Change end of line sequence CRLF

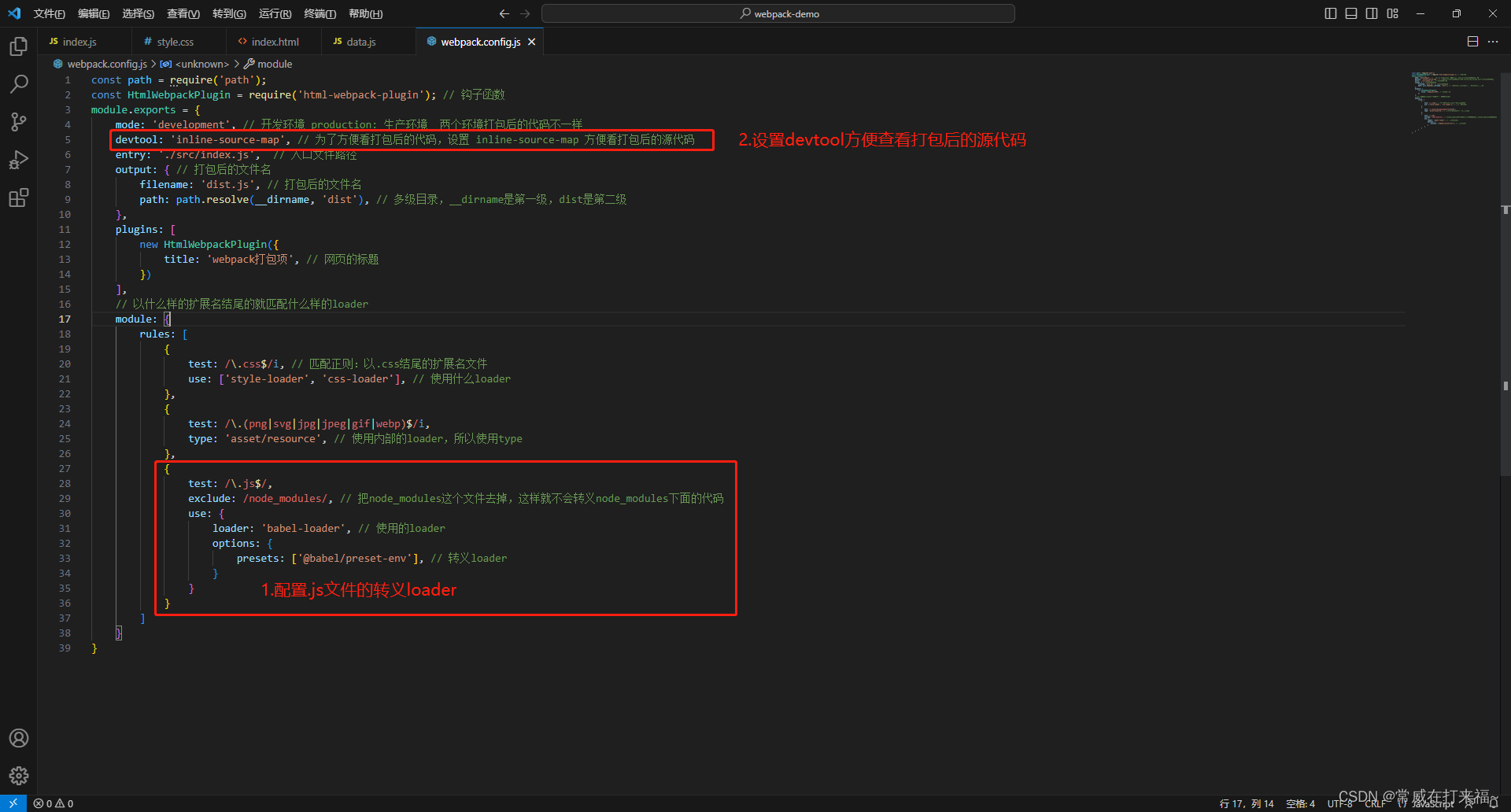[x=1376, y=803]
